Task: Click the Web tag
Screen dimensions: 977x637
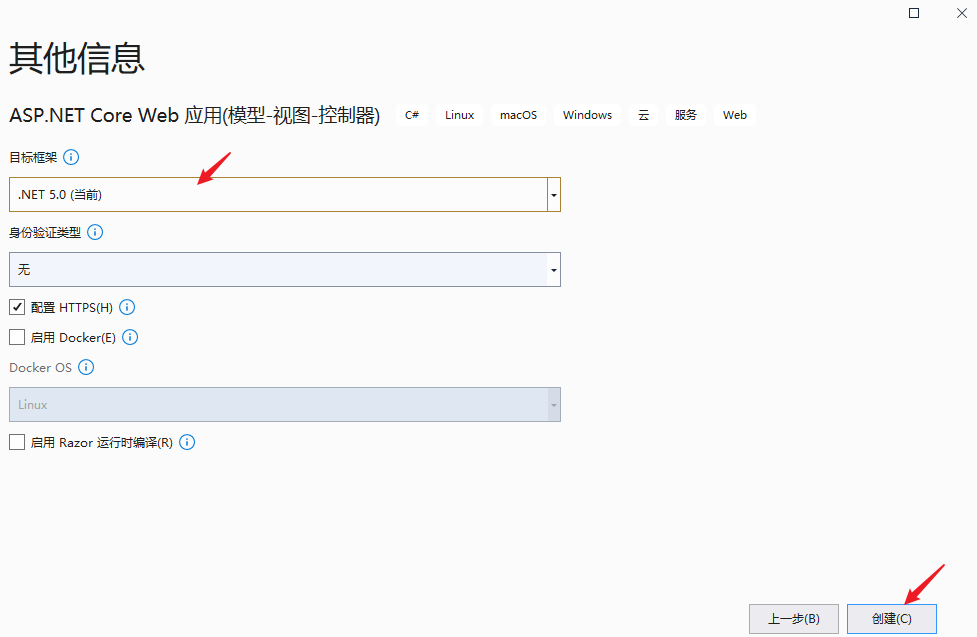Action: [735, 115]
